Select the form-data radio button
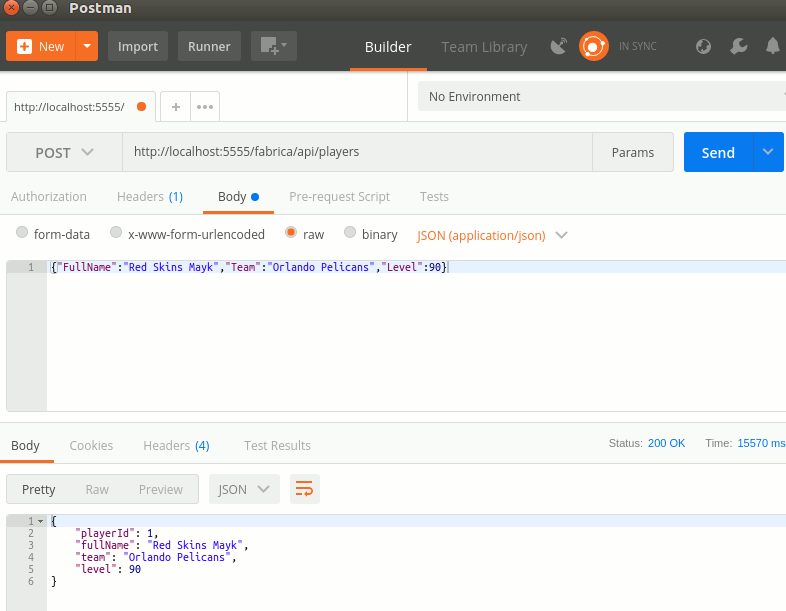 [x=22, y=233]
